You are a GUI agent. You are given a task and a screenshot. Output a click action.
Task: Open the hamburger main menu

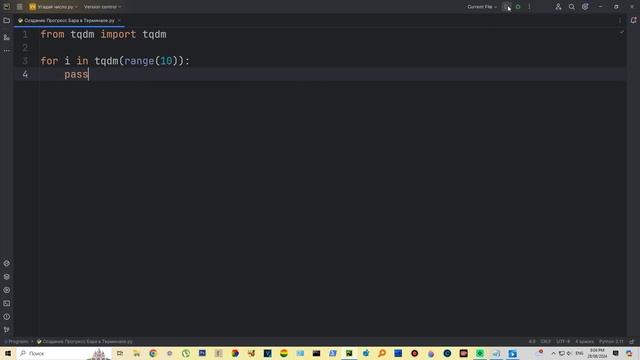20,7
